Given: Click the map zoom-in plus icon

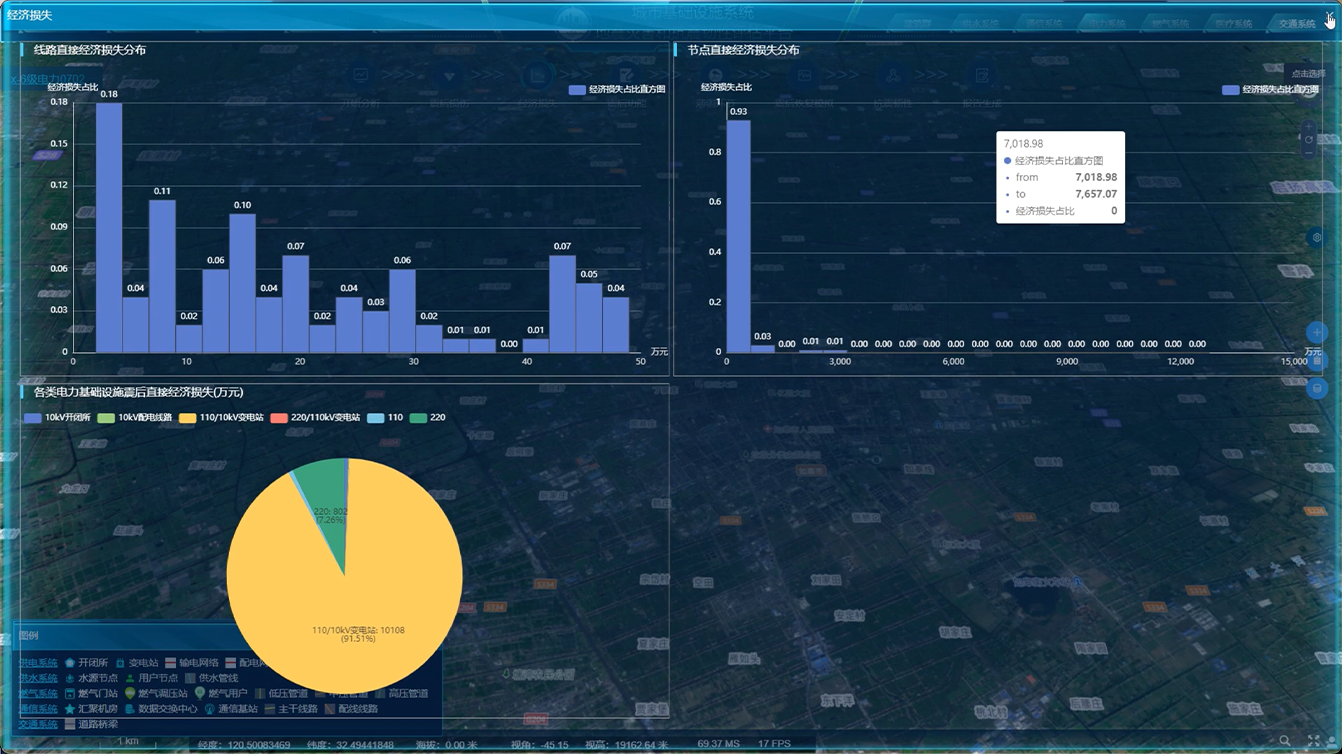Looking at the screenshot, I should 1309,128.
